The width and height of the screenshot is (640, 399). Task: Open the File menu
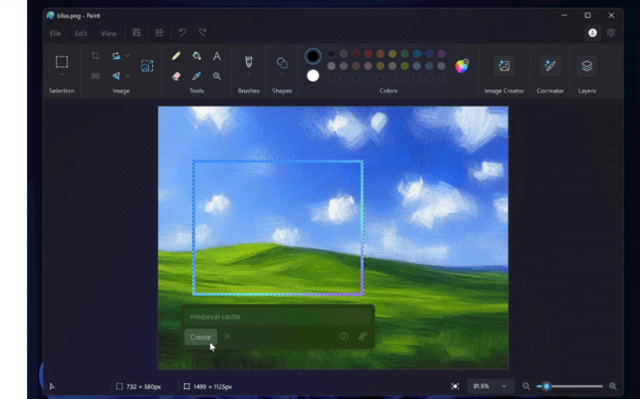tap(56, 33)
